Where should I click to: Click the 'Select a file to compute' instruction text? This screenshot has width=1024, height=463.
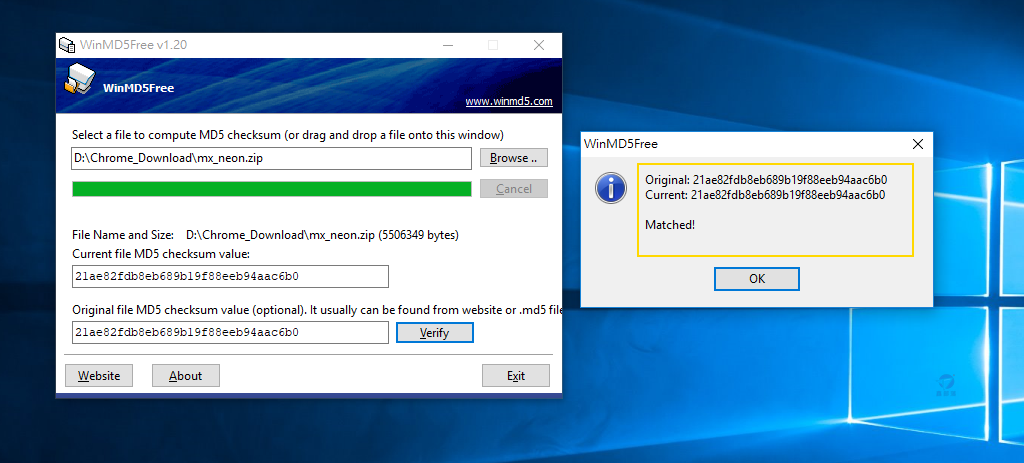pyautogui.click(x=287, y=135)
